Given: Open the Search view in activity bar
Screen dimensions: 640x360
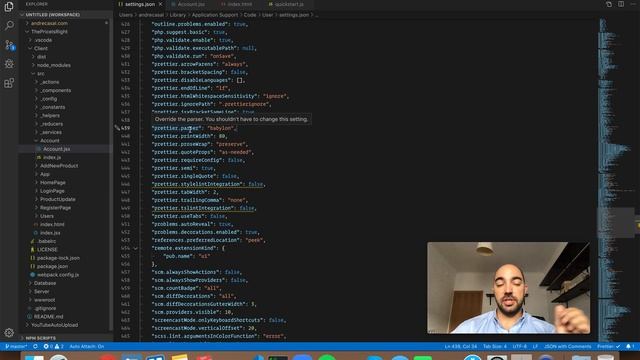Looking at the screenshot, I should pos(9,25).
